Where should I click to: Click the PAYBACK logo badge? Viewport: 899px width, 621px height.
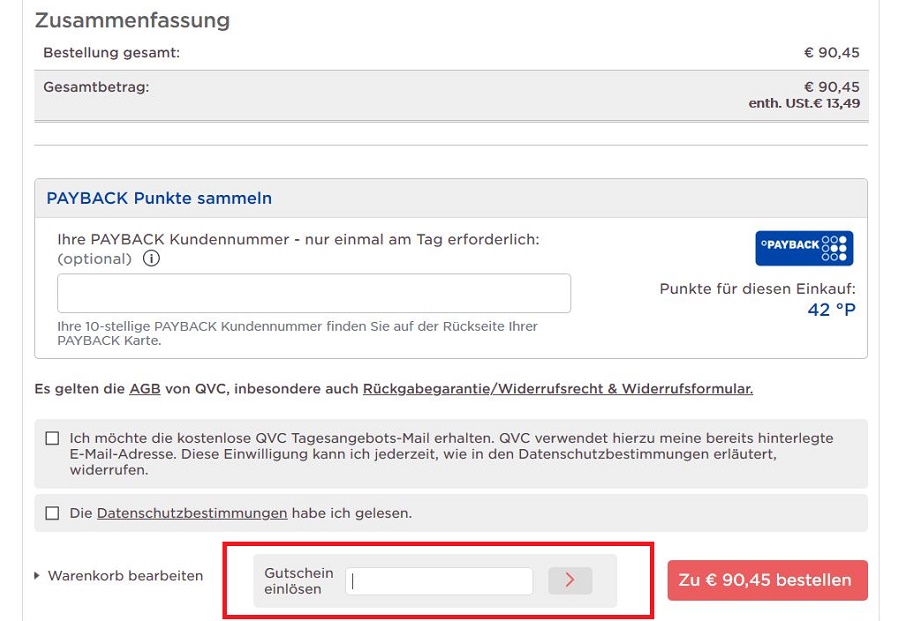tap(804, 248)
